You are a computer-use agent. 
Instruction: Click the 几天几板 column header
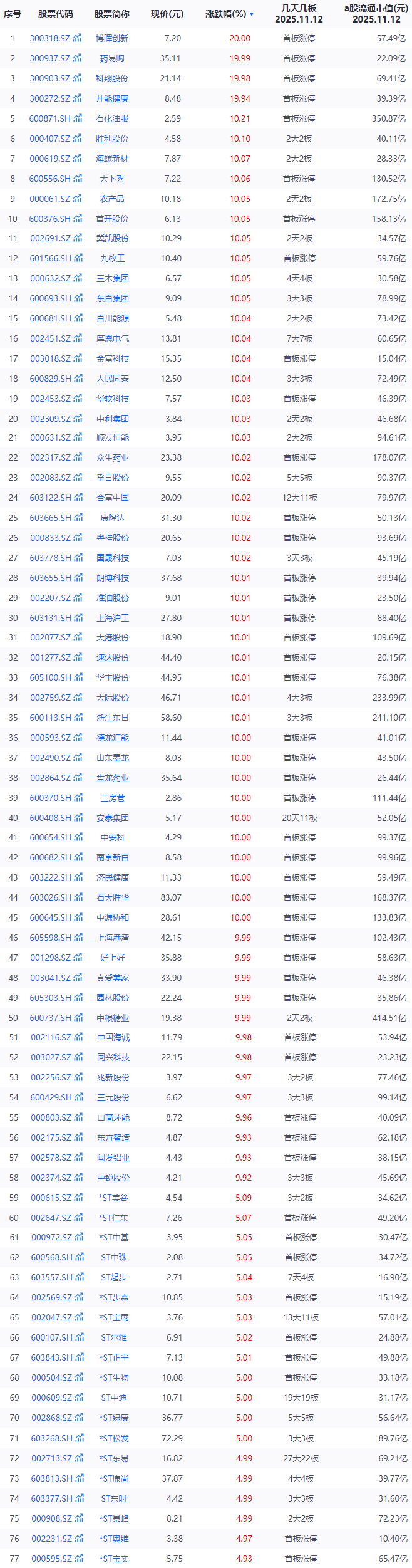click(299, 14)
